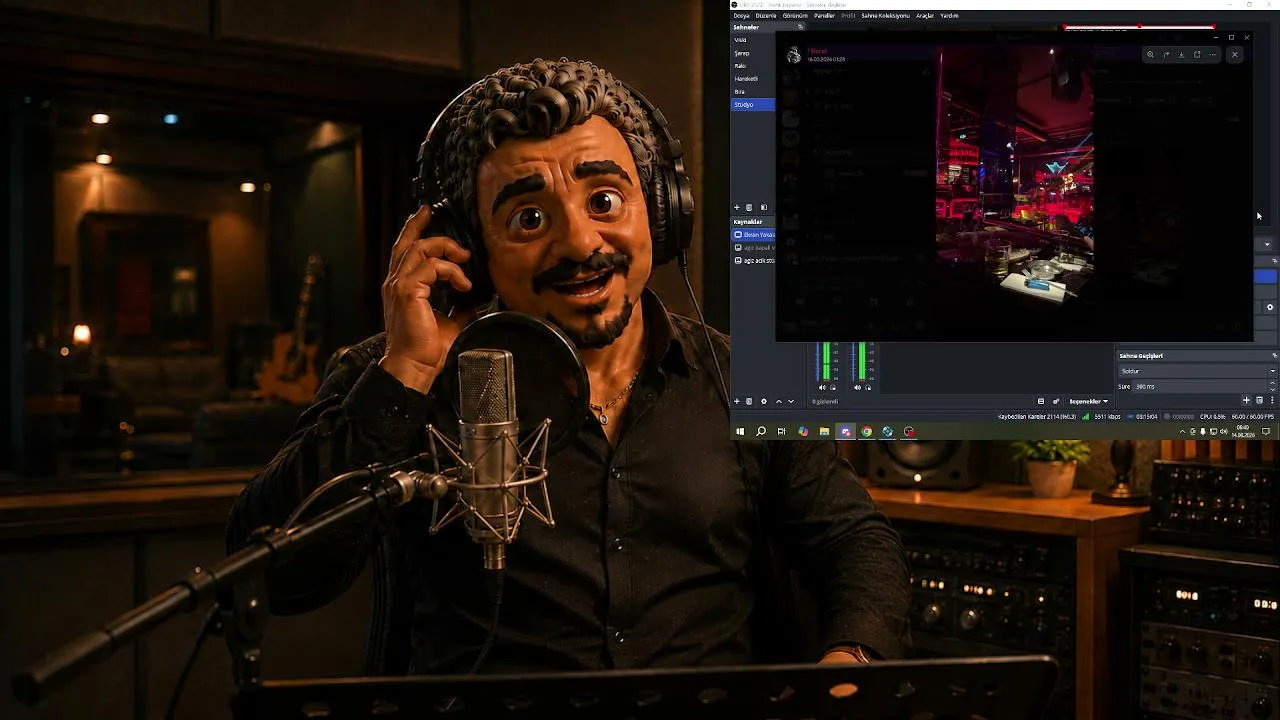Edit the Süre duration field
Screen dimensions: 1280x720
click(1200, 387)
